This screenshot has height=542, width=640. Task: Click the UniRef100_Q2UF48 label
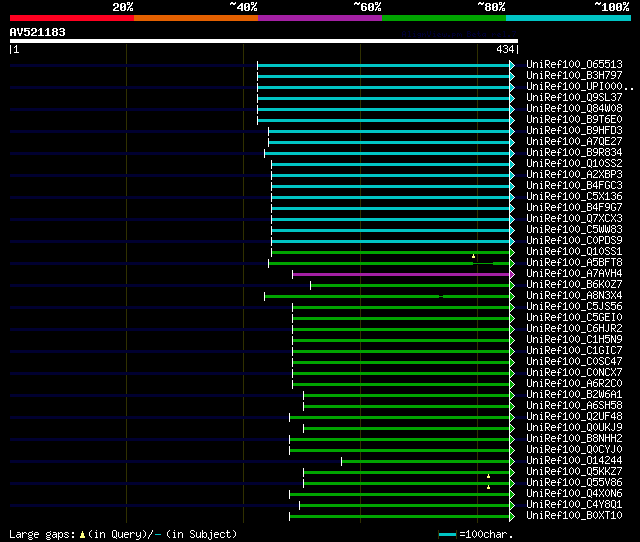click(x=574, y=417)
